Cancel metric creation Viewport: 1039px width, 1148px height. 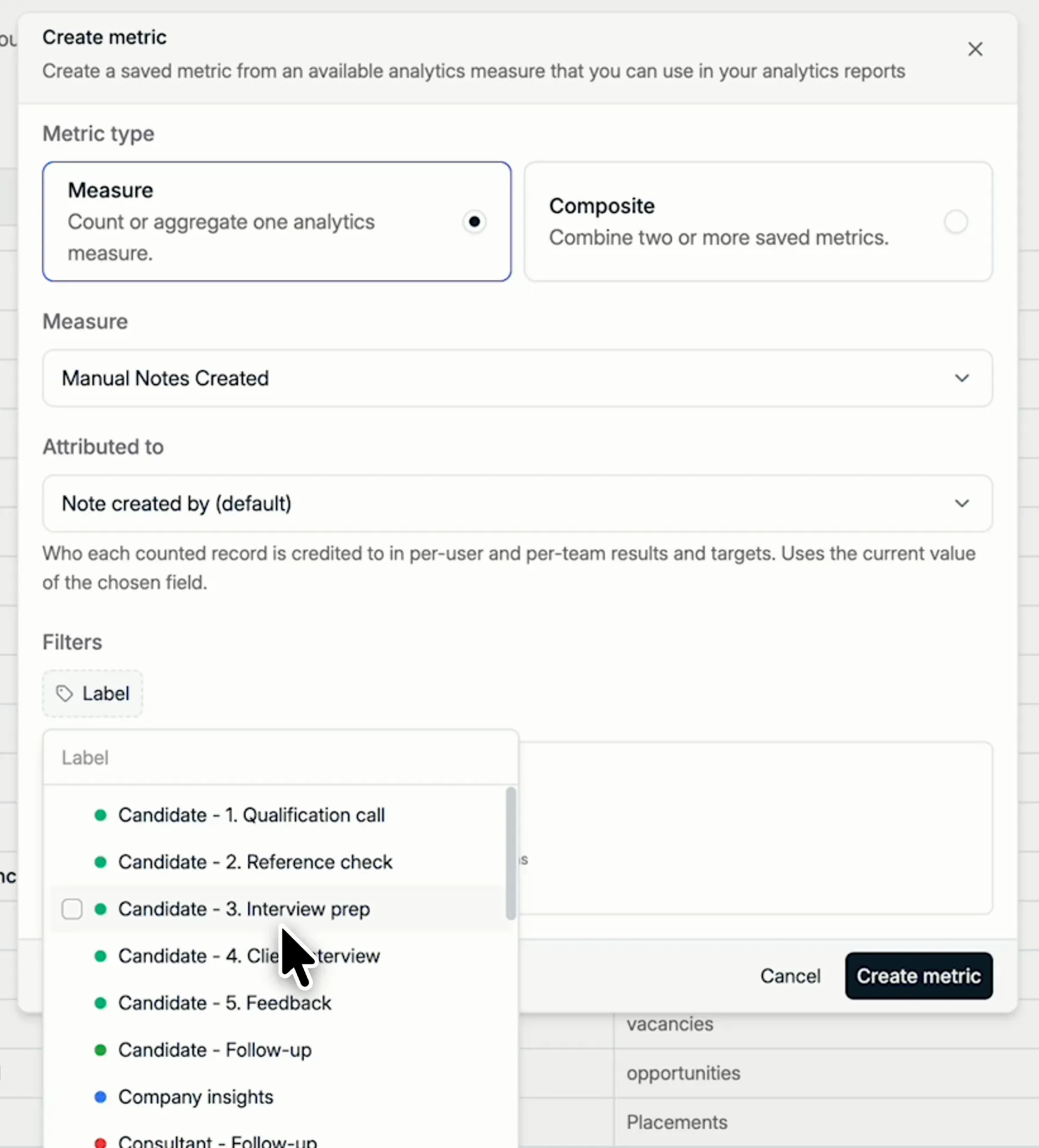(790, 976)
